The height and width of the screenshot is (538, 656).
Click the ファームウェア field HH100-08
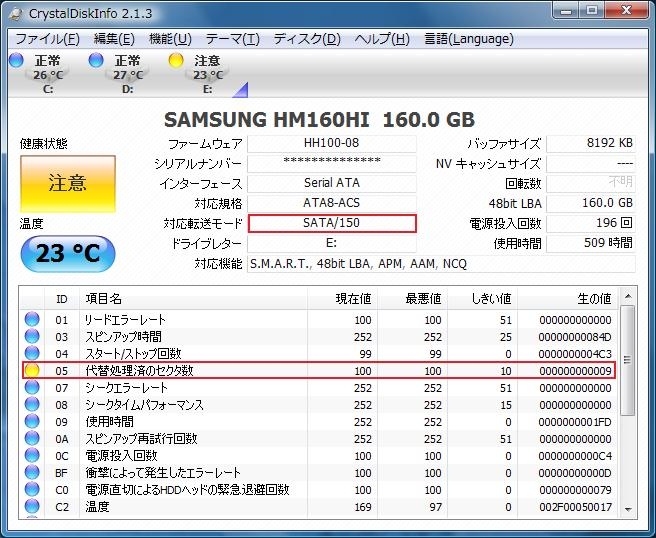(331, 143)
